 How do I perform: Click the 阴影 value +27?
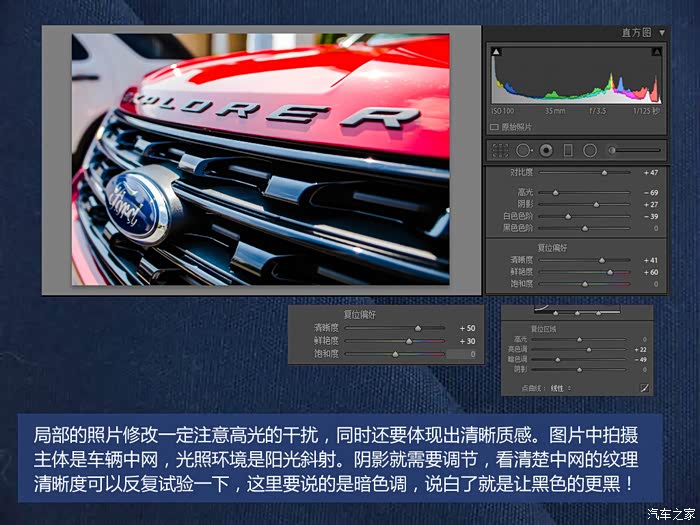[651, 204]
